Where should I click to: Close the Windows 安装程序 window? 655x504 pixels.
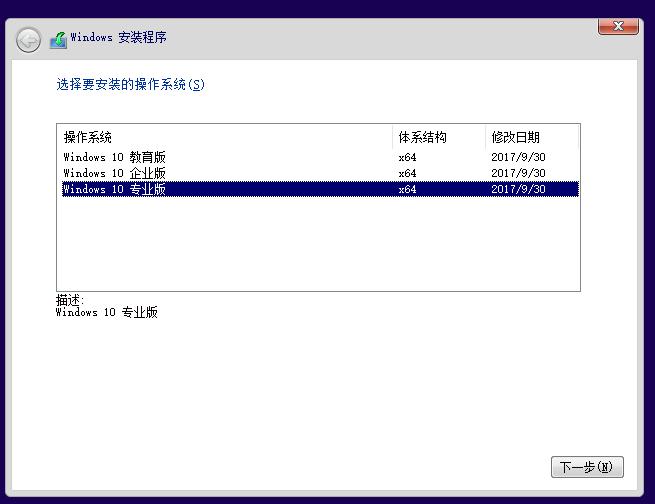coord(618,26)
